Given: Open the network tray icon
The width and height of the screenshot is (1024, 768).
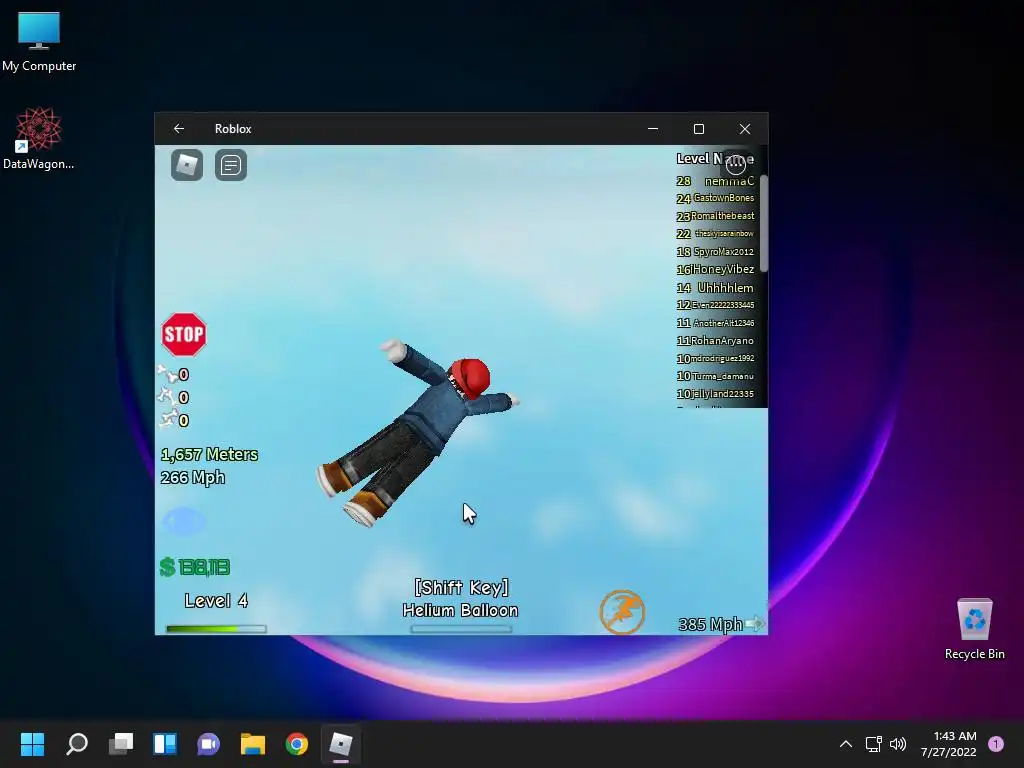Looking at the screenshot, I should pos(874,744).
